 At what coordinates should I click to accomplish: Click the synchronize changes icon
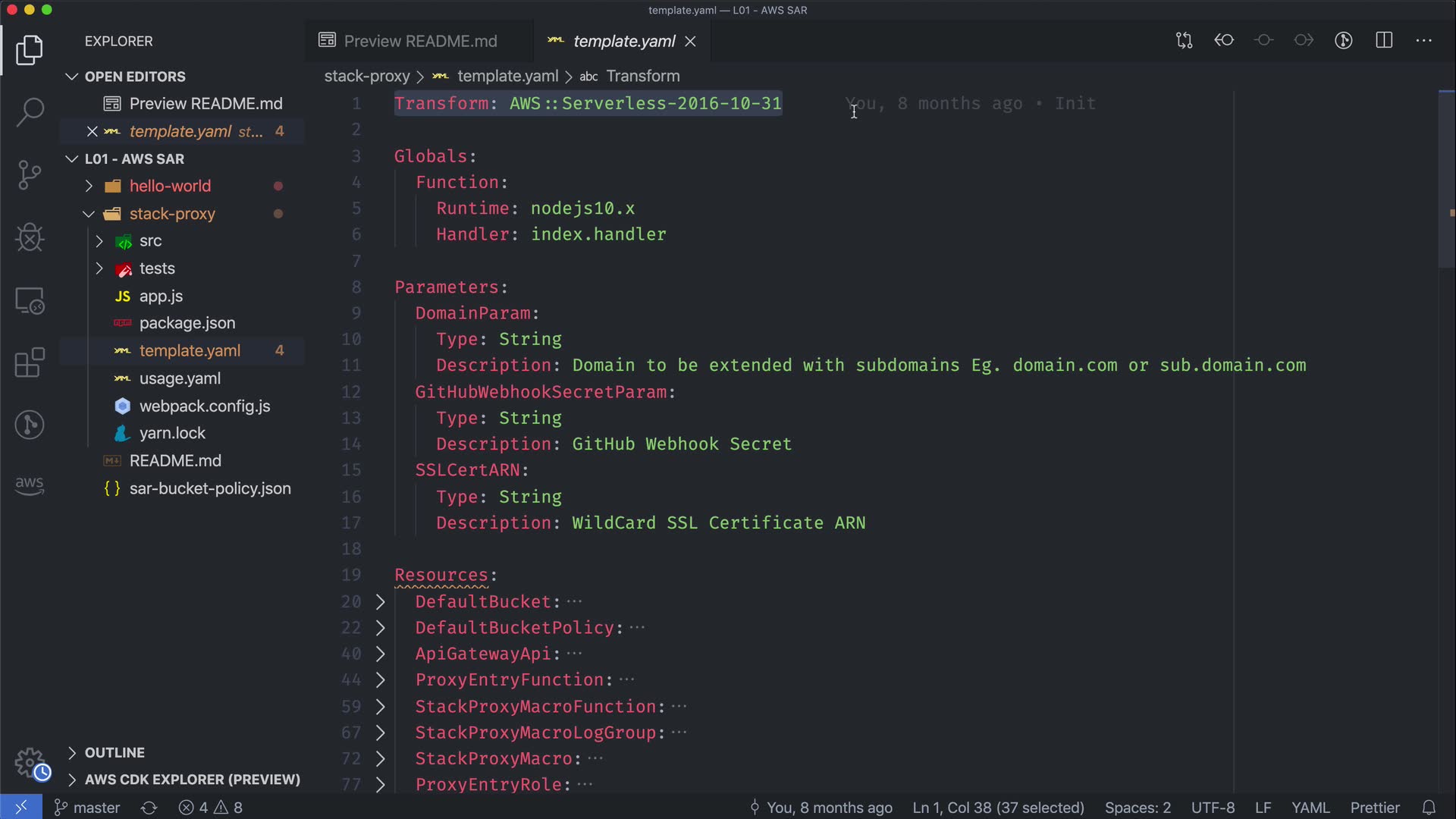[x=149, y=808]
